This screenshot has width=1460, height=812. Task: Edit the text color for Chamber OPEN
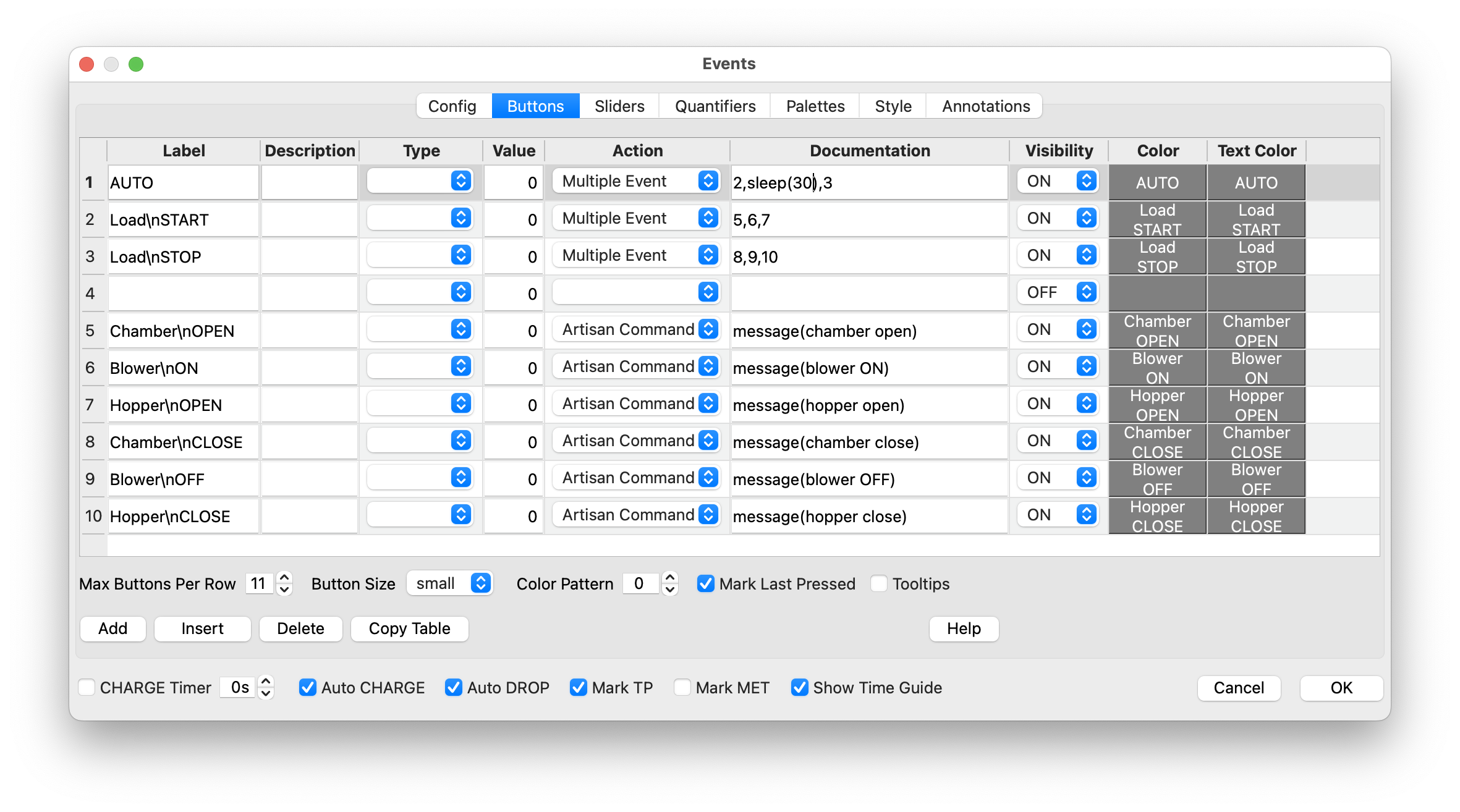1256,330
